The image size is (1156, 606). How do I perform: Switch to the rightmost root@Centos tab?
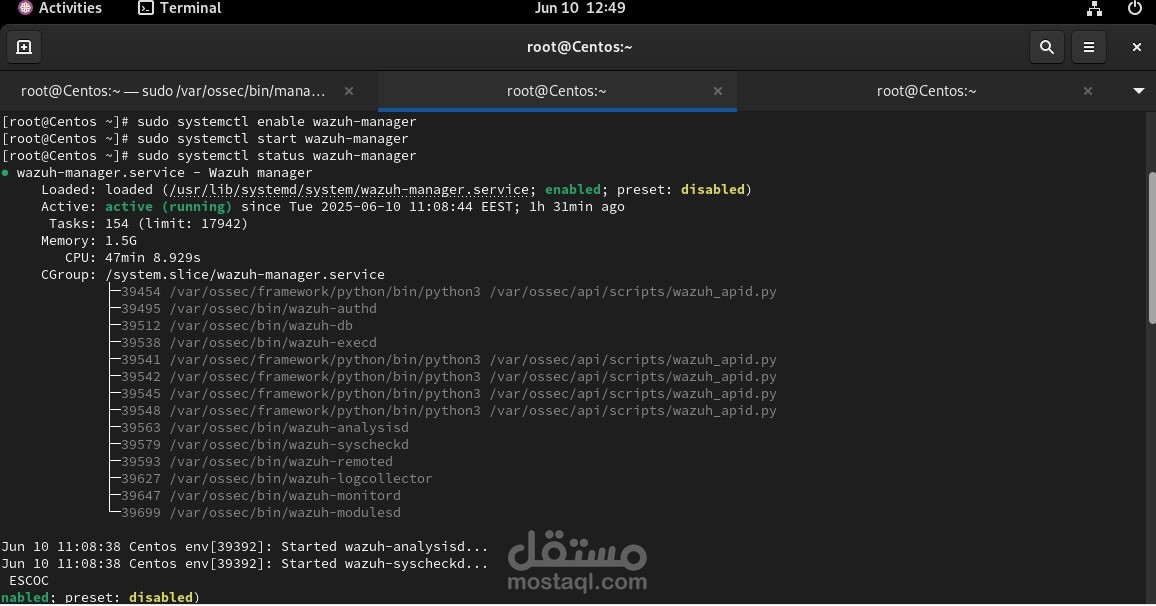[926, 91]
